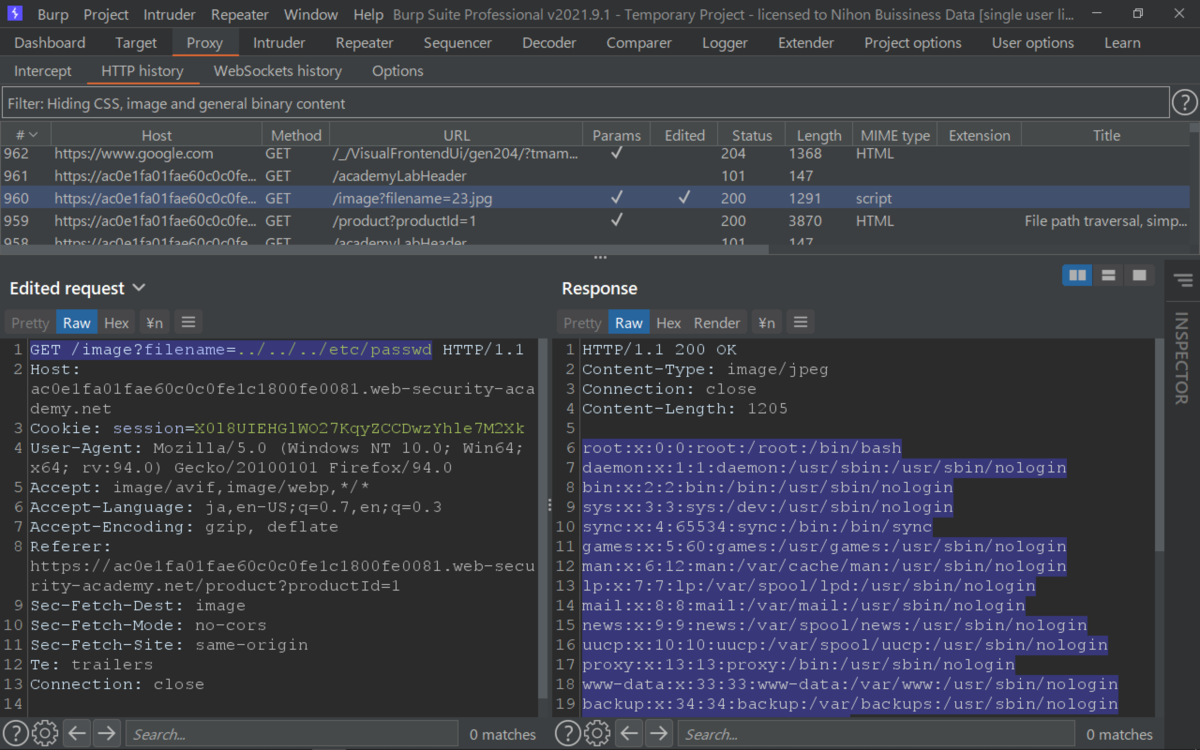Viewport: 1200px width, 750px height.
Task: Open the WebSockets history sub-tab
Action: coord(278,71)
